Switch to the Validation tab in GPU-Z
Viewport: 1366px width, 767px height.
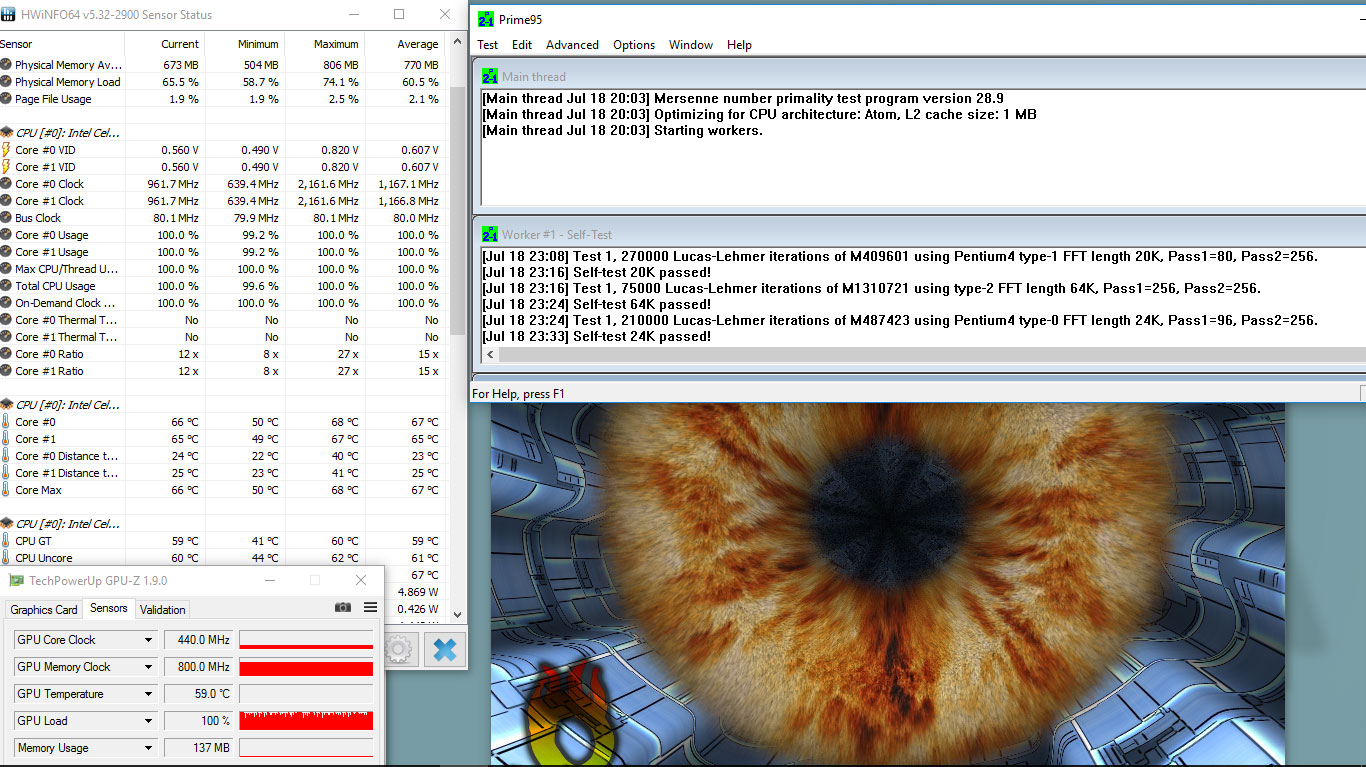click(163, 610)
